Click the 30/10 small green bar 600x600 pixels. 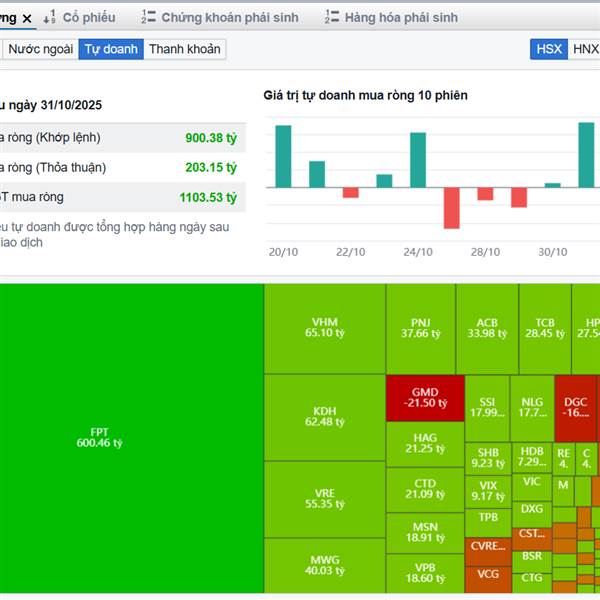[x=553, y=185]
